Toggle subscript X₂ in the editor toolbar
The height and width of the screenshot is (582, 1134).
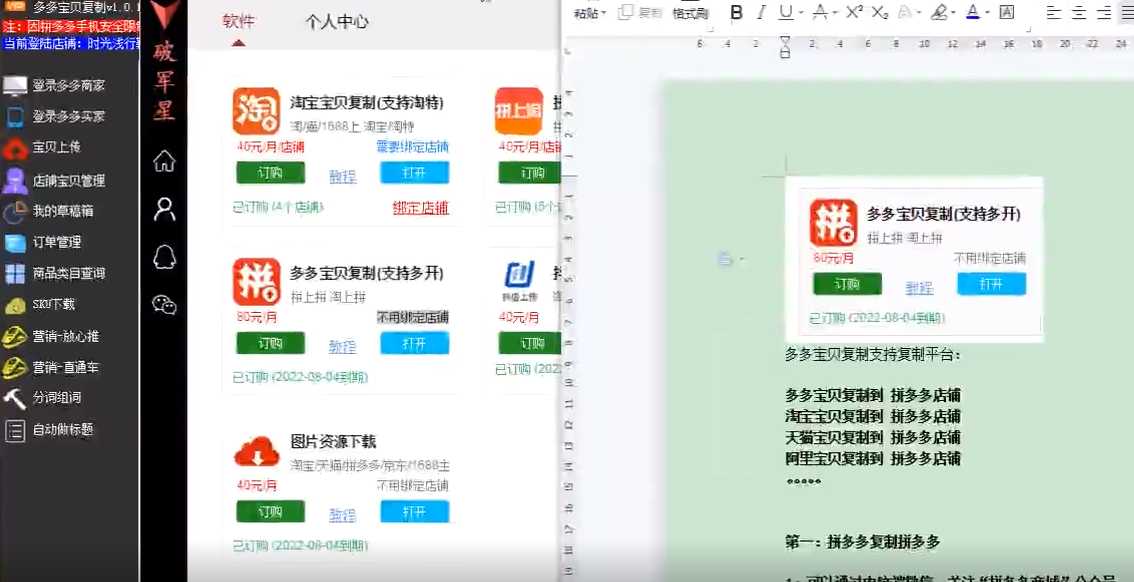coord(879,12)
